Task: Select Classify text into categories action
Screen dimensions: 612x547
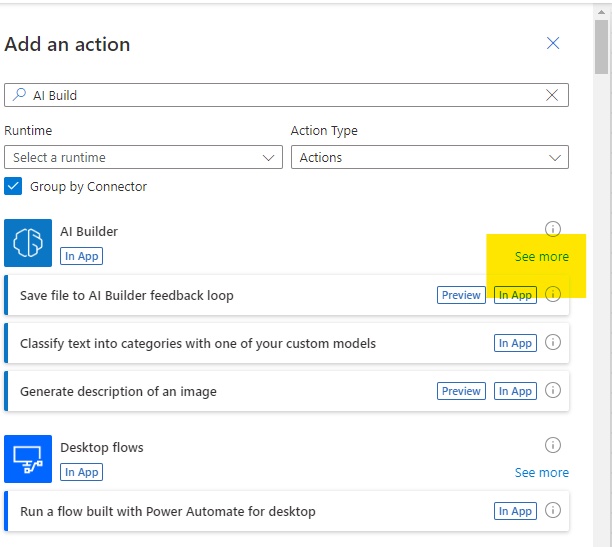Action: 286,343
